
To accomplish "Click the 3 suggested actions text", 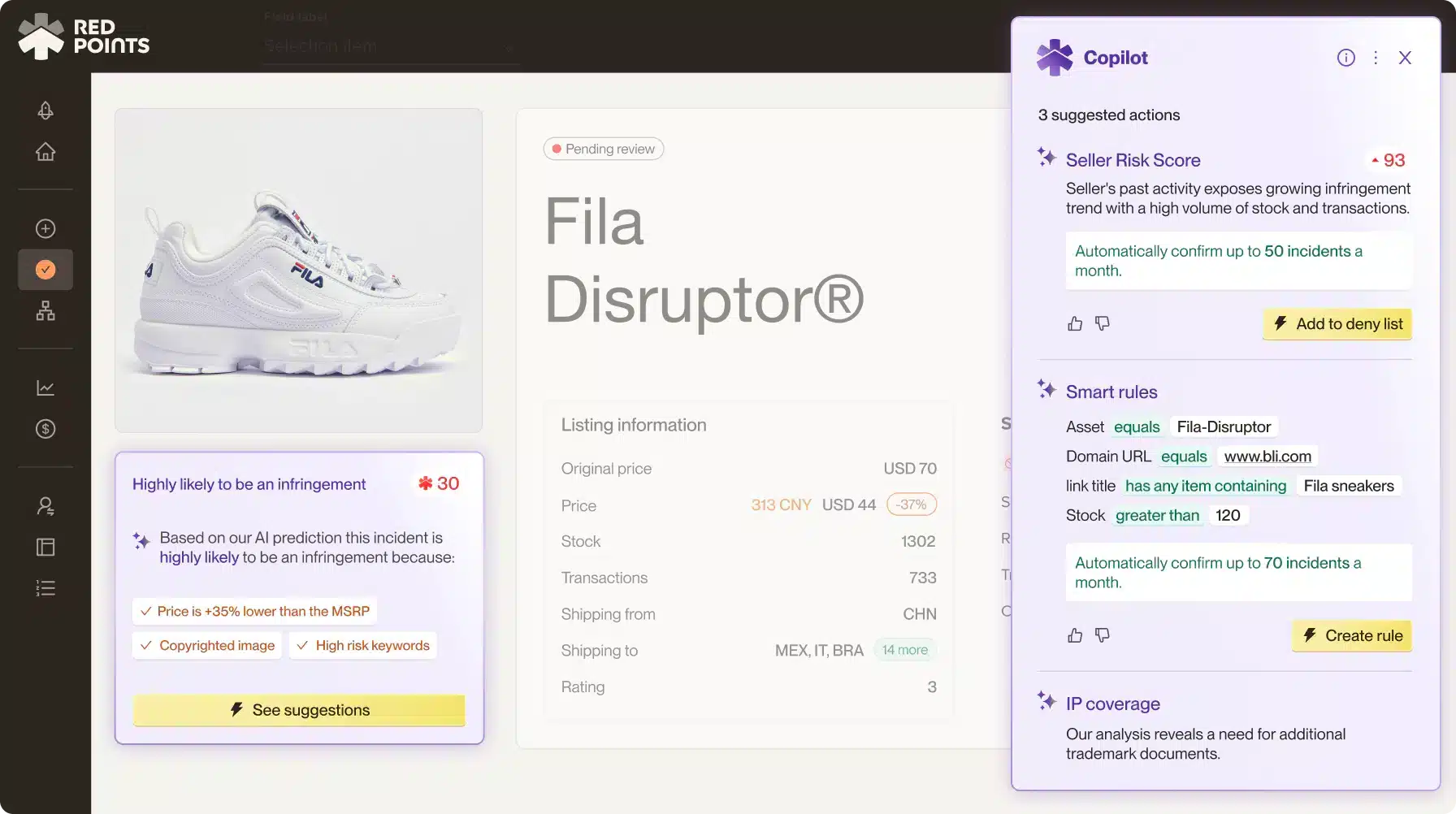I will [x=1109, y=115].
